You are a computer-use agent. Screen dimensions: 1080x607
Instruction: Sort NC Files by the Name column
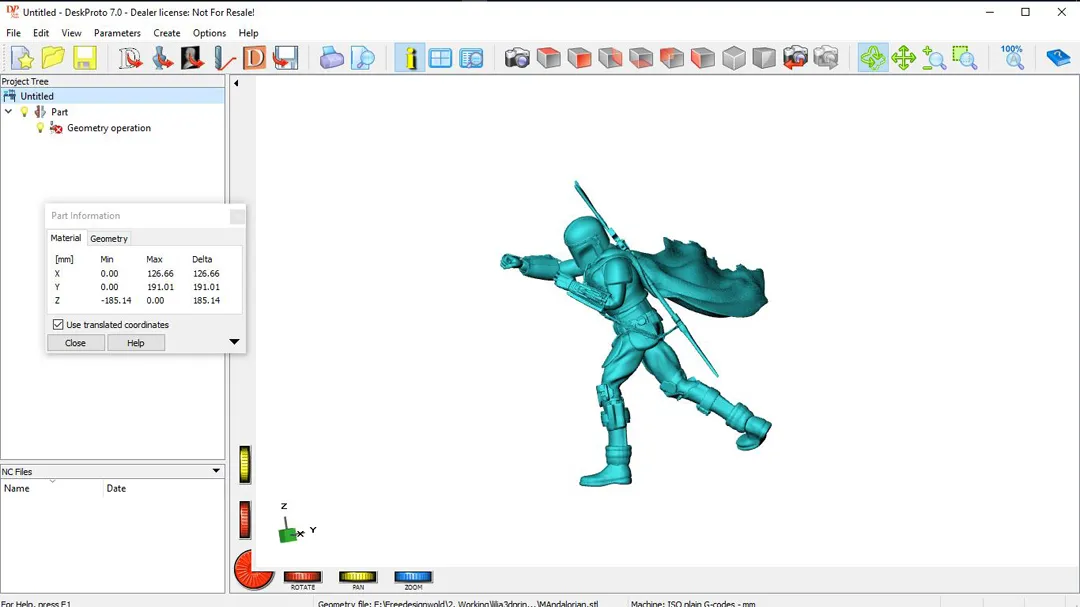(x=52, y=488)
